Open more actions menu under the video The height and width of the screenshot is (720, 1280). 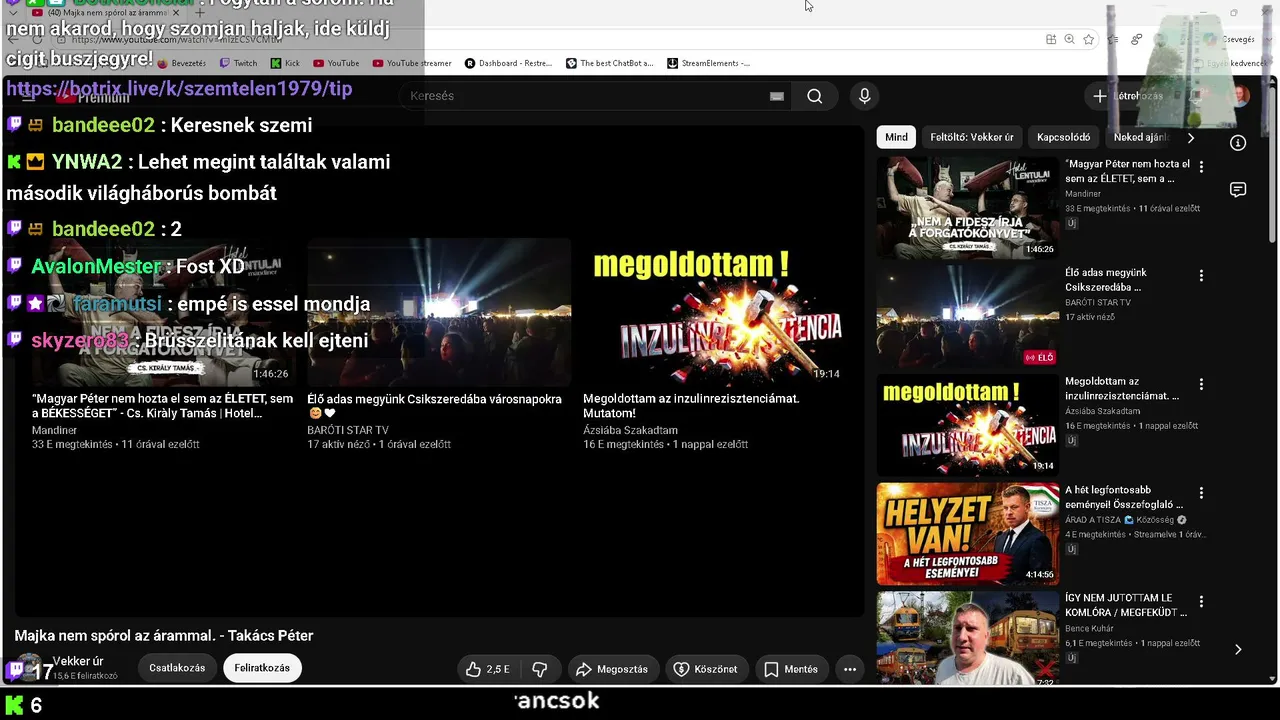(850, 669)
